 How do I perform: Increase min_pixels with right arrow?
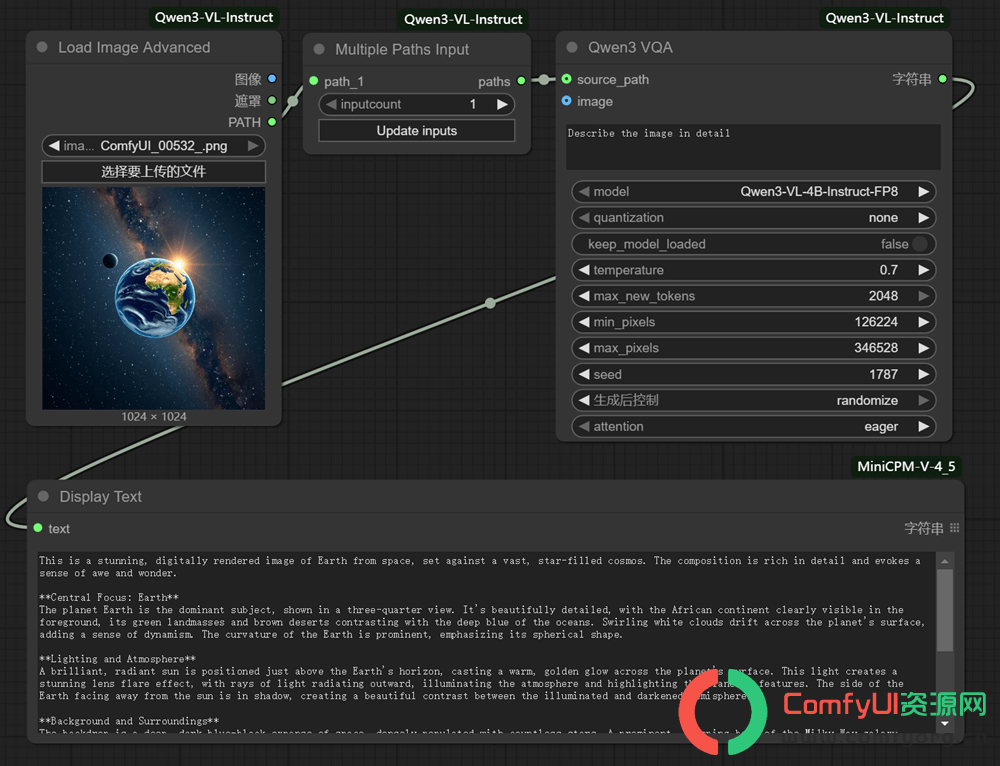click(x=923, y=322)
